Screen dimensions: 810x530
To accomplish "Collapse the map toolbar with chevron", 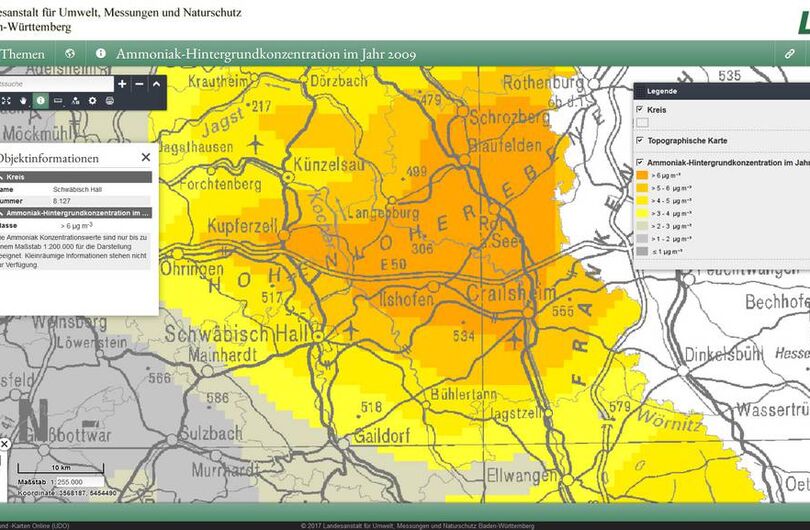I will [157, 84].
